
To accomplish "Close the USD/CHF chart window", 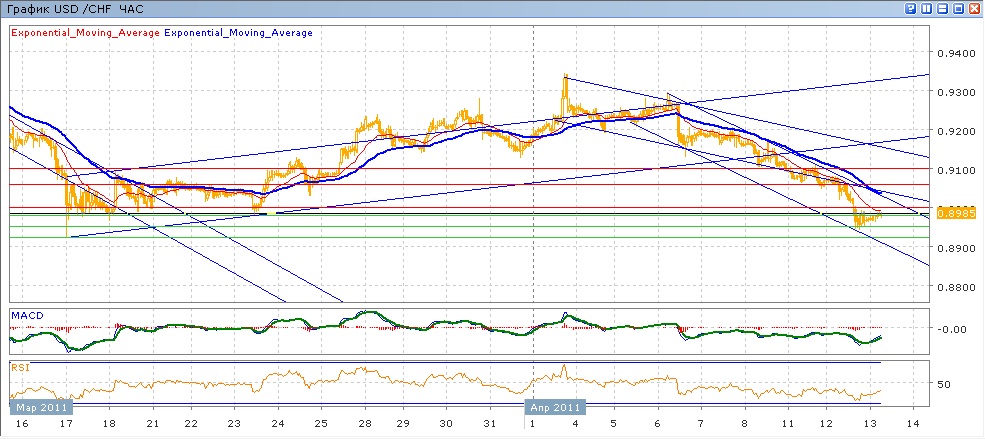I will (974, 8).
